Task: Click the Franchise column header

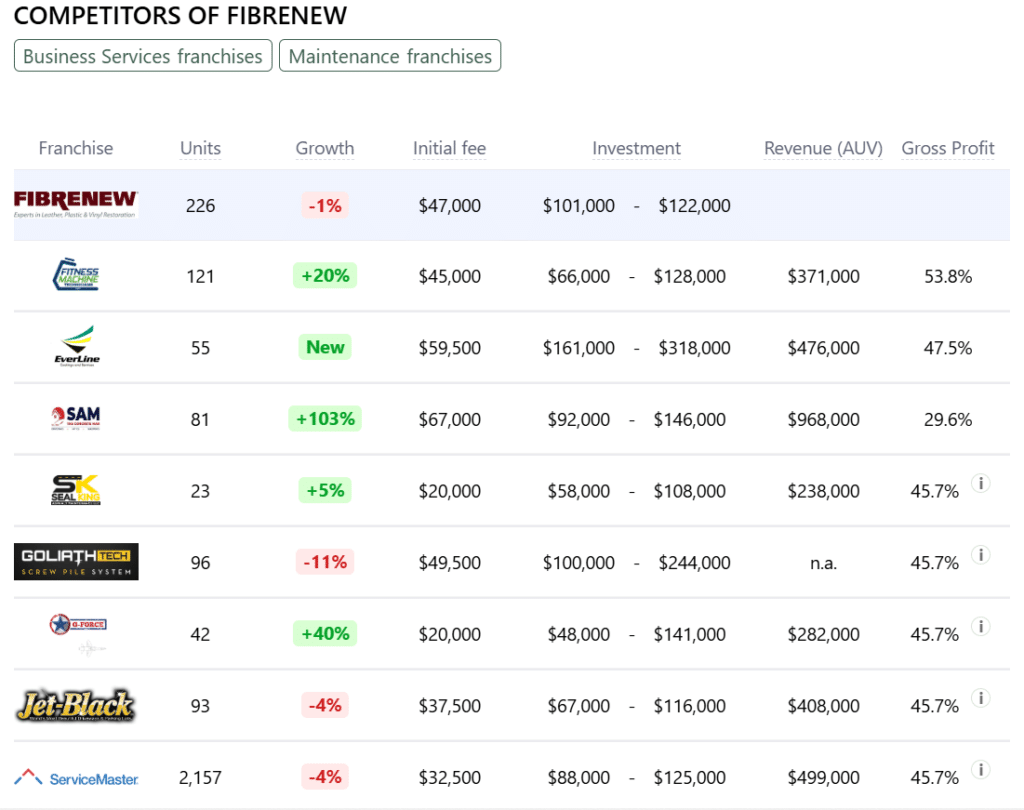Action: coord(76,148)
